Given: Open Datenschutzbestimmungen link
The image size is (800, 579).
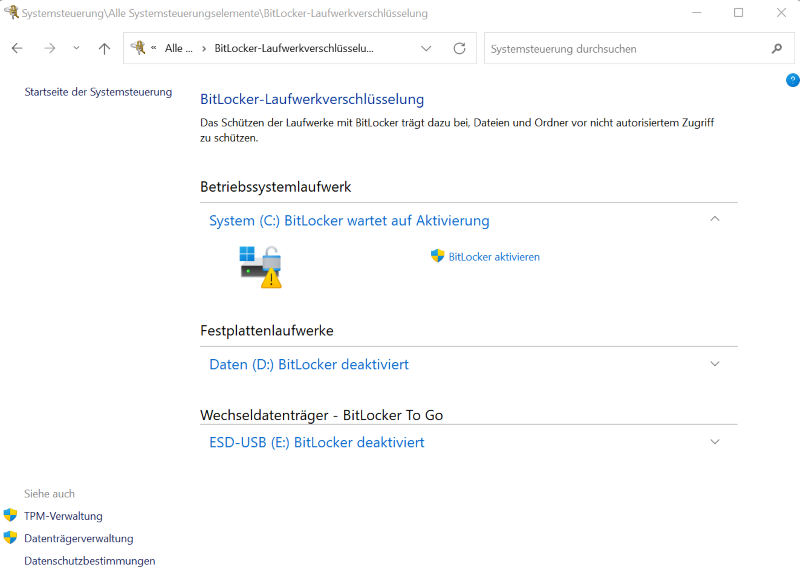Looking at the screenshot, I should 90,561.
